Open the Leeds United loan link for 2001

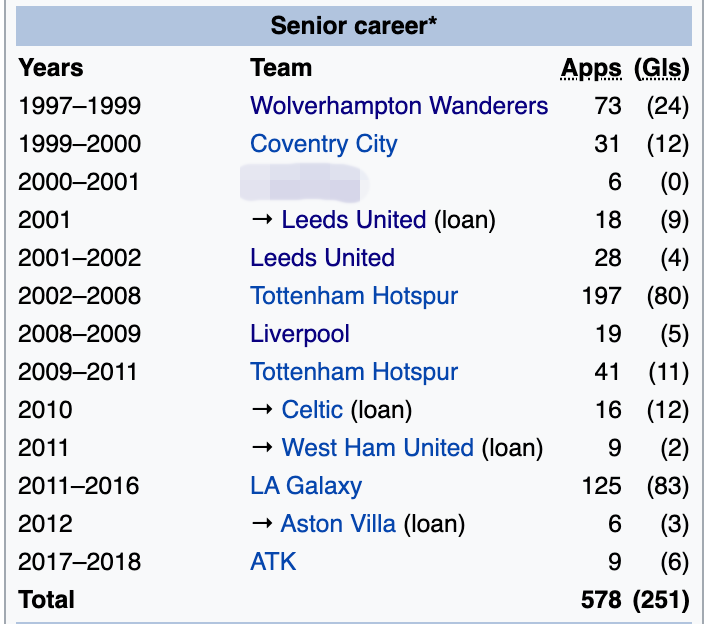tap(353, 220)
